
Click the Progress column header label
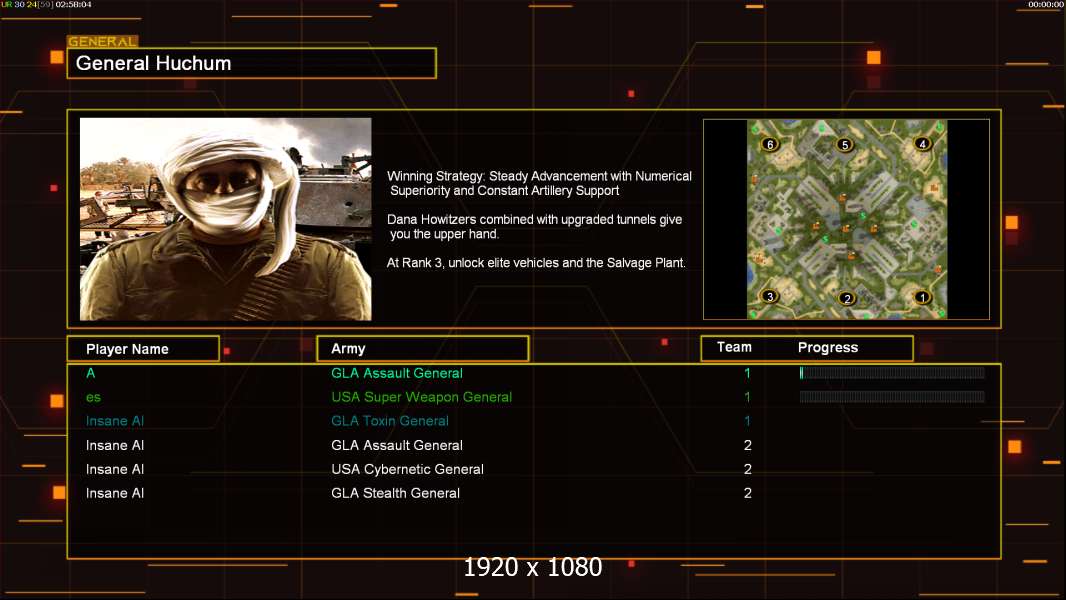(x=828, y=348)
